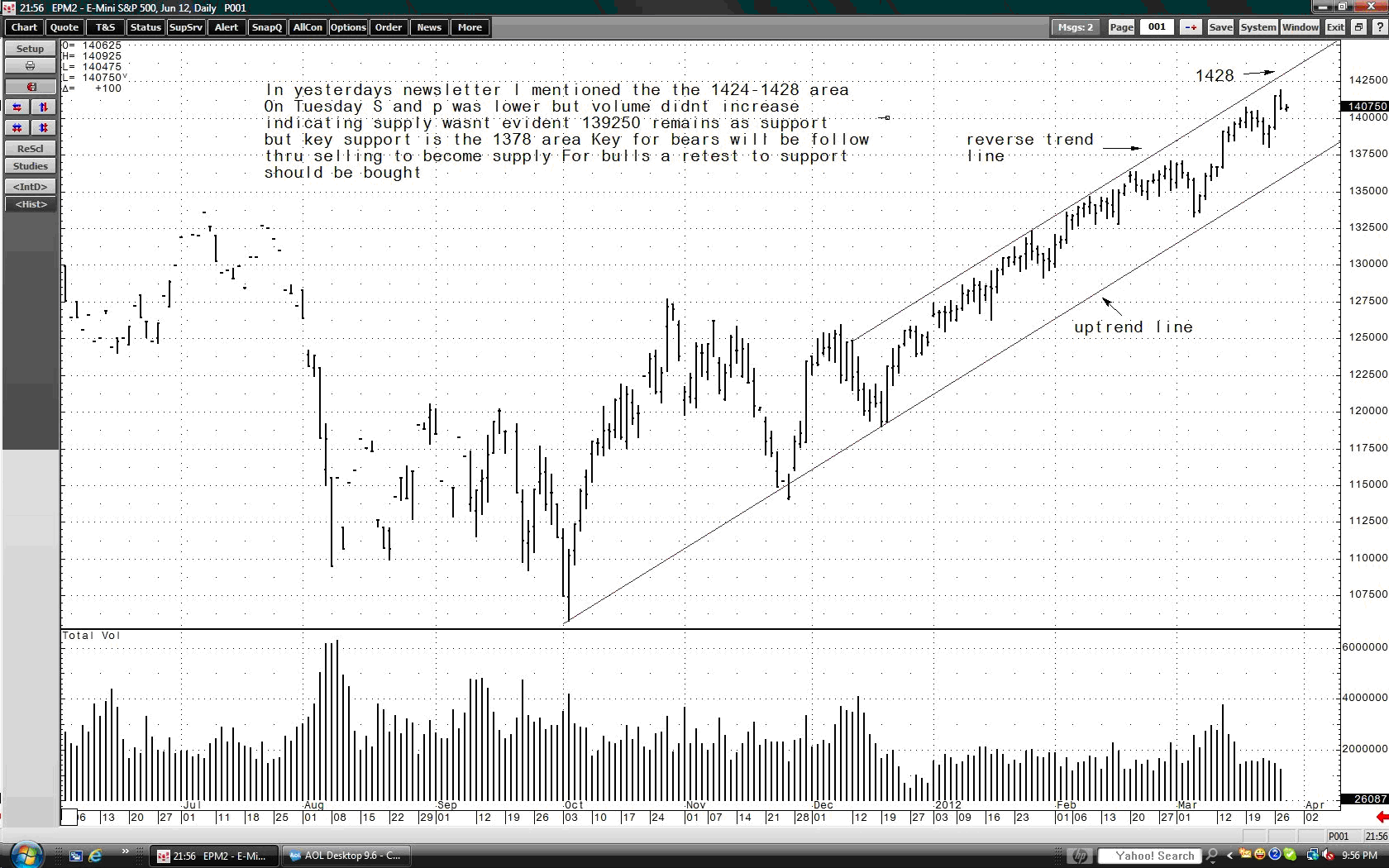Click the minus-plus page stepper icon

[1191, 27]
